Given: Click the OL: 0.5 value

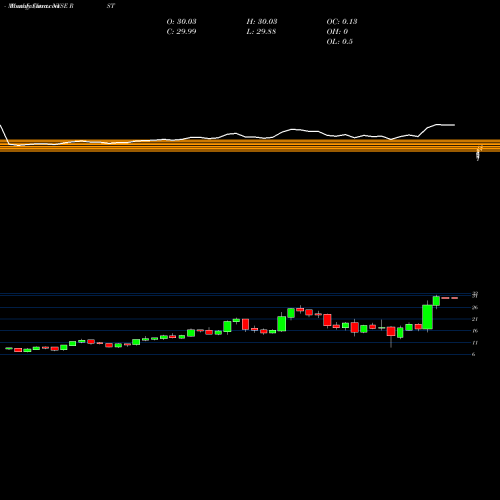Looking at the screenshot, I should (339, 42).
